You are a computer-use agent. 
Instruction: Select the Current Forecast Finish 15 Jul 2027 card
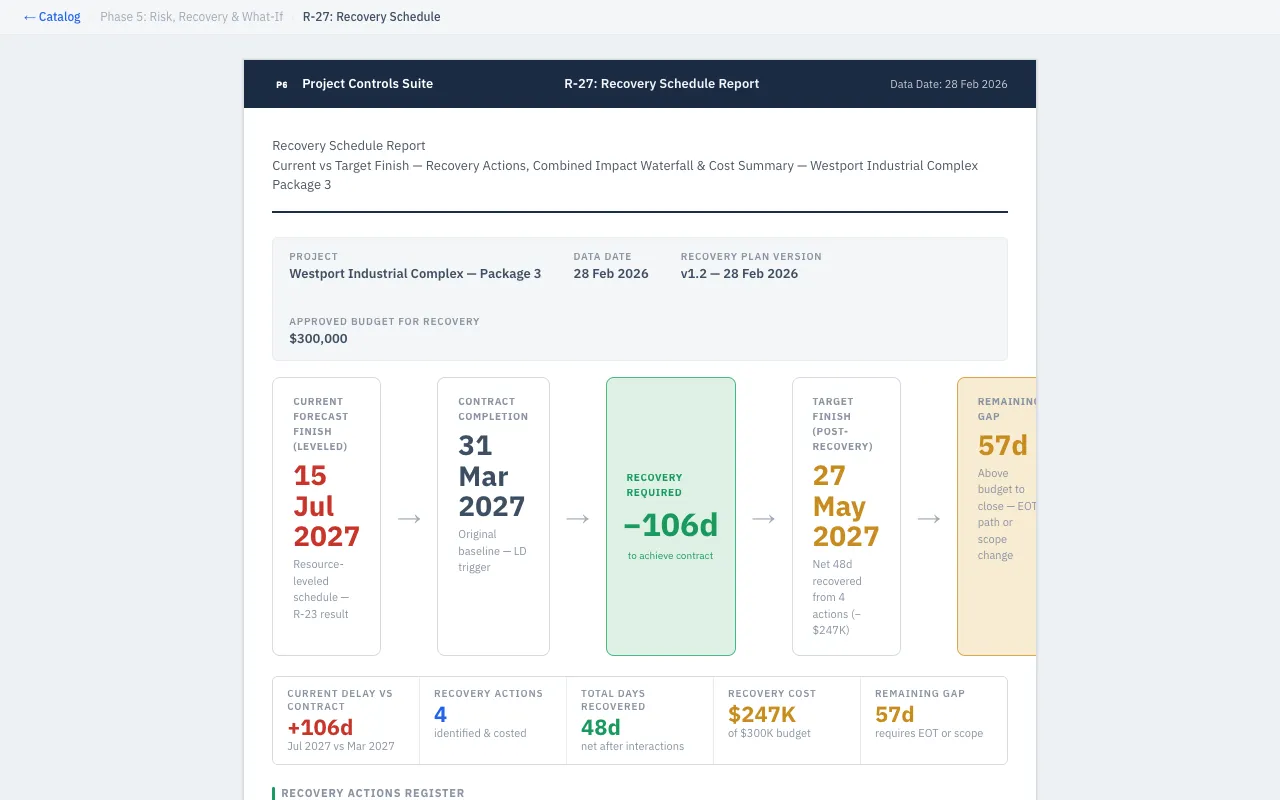click(326, 516)
